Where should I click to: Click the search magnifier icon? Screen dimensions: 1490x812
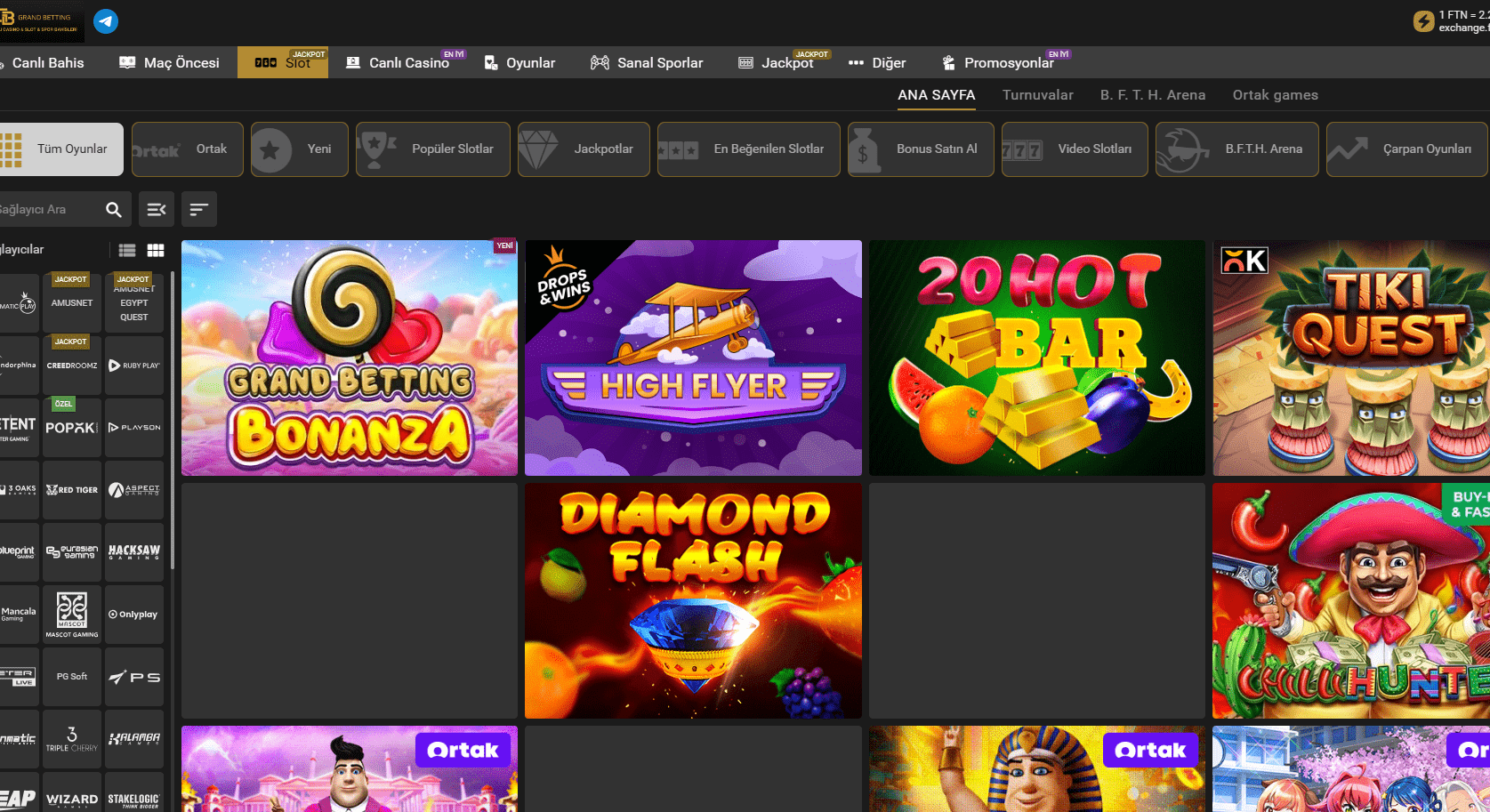point(113,210)
